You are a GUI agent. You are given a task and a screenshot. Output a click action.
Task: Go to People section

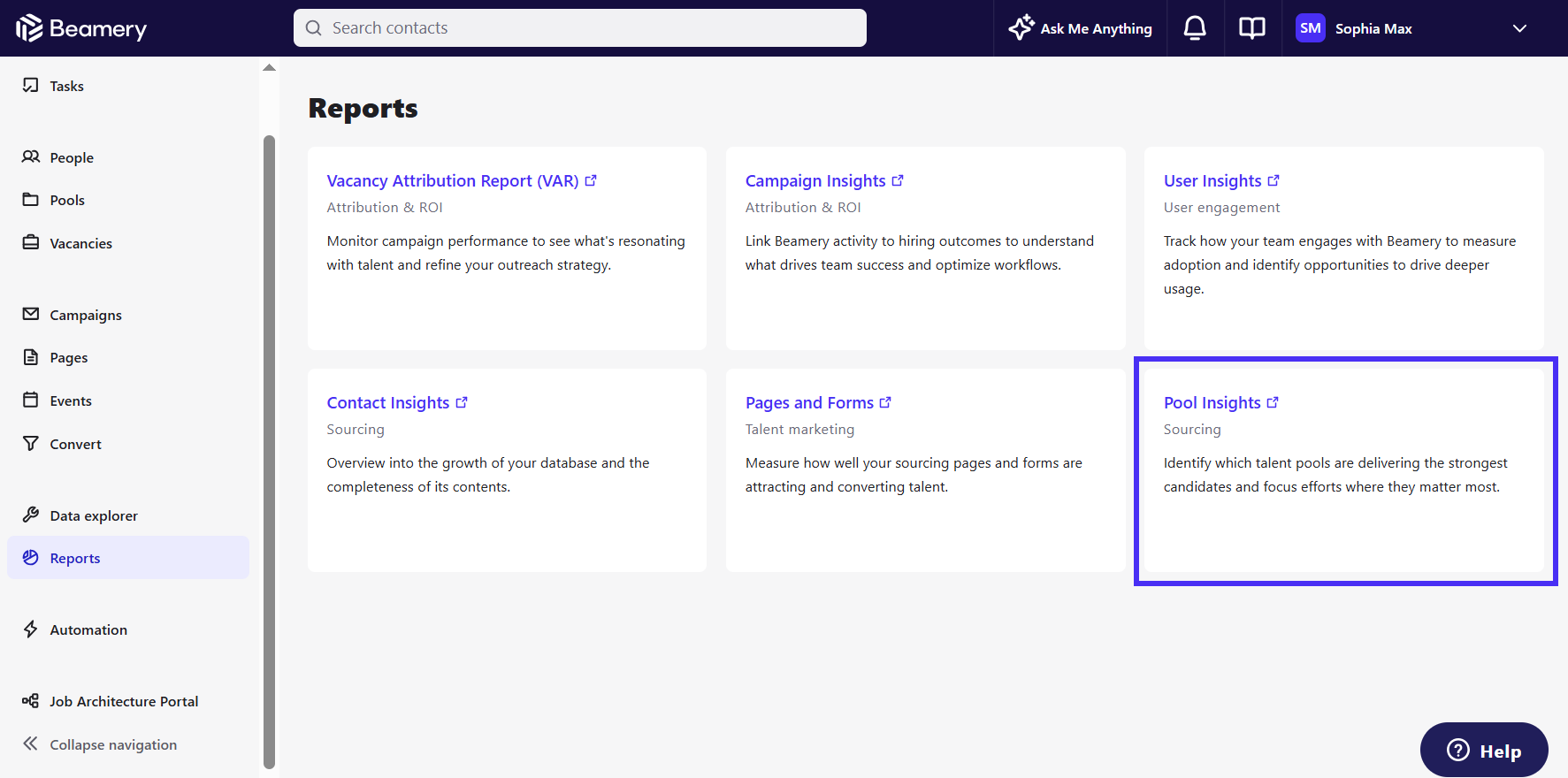pos(72,157)
